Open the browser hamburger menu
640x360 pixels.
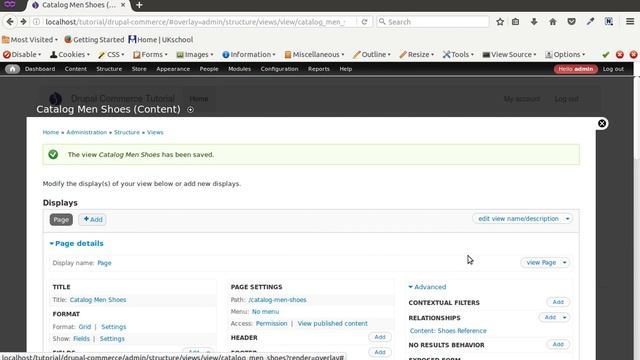click(630, 22)
